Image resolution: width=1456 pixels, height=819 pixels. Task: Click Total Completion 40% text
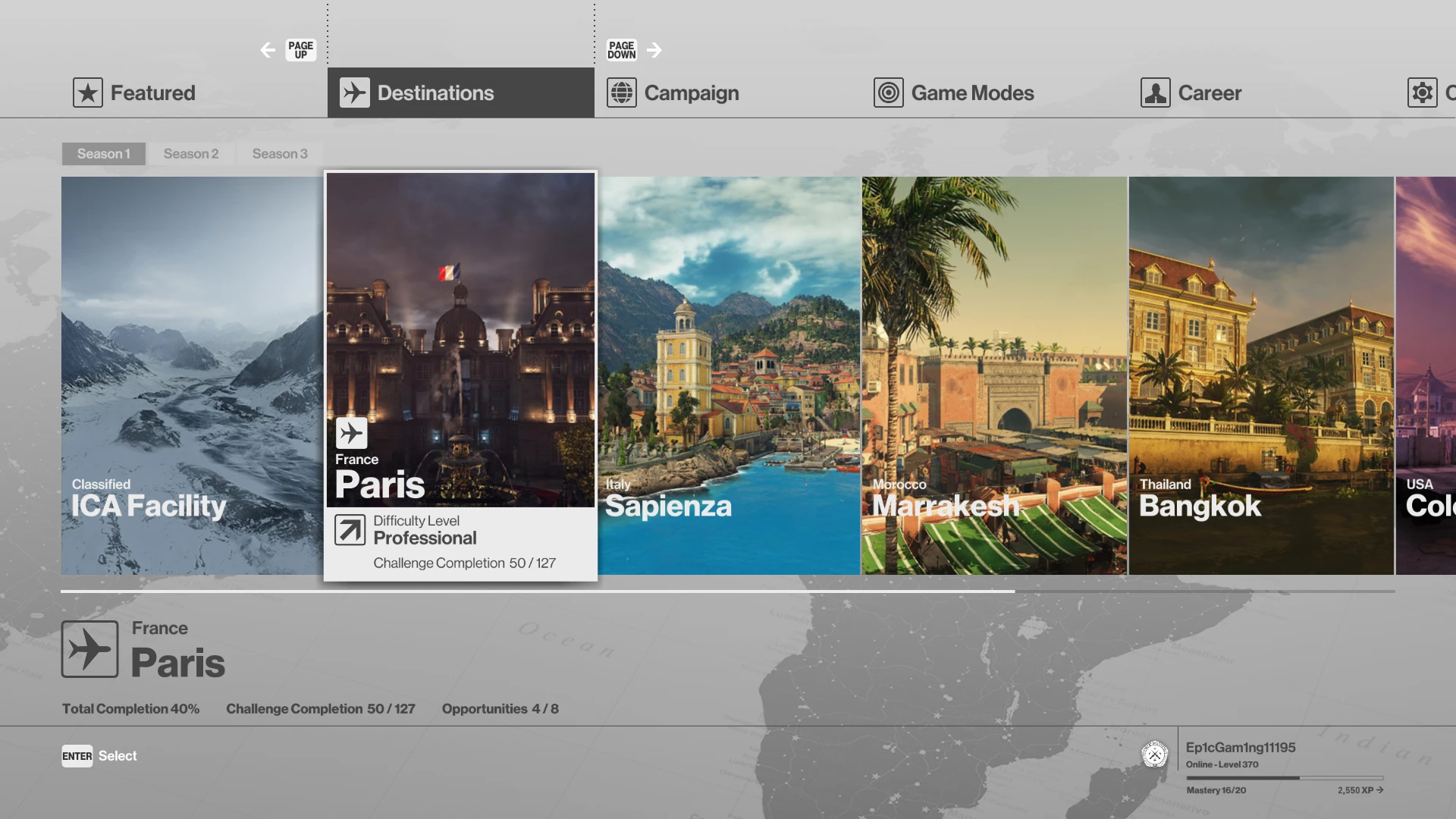pyautogui.click(x=130, y=709)
